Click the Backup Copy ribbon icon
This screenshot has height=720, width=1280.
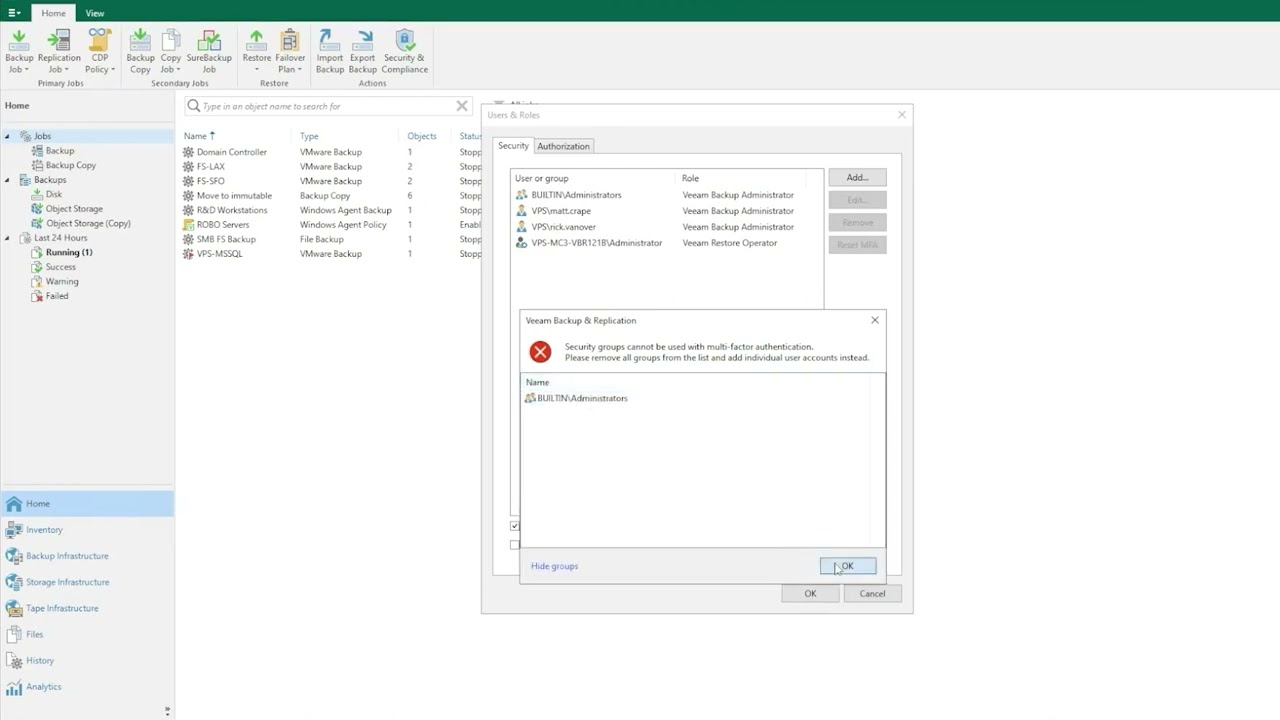coord(140,51)
